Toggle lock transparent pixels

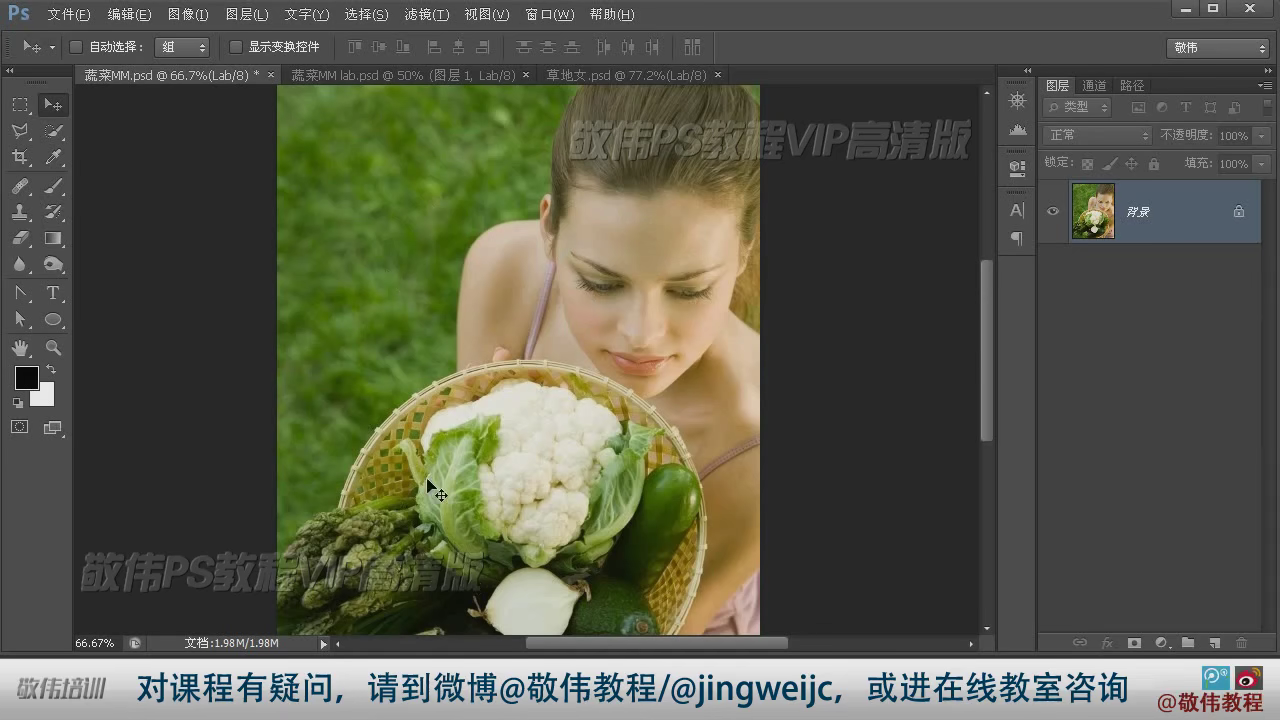click(1087, 164)
